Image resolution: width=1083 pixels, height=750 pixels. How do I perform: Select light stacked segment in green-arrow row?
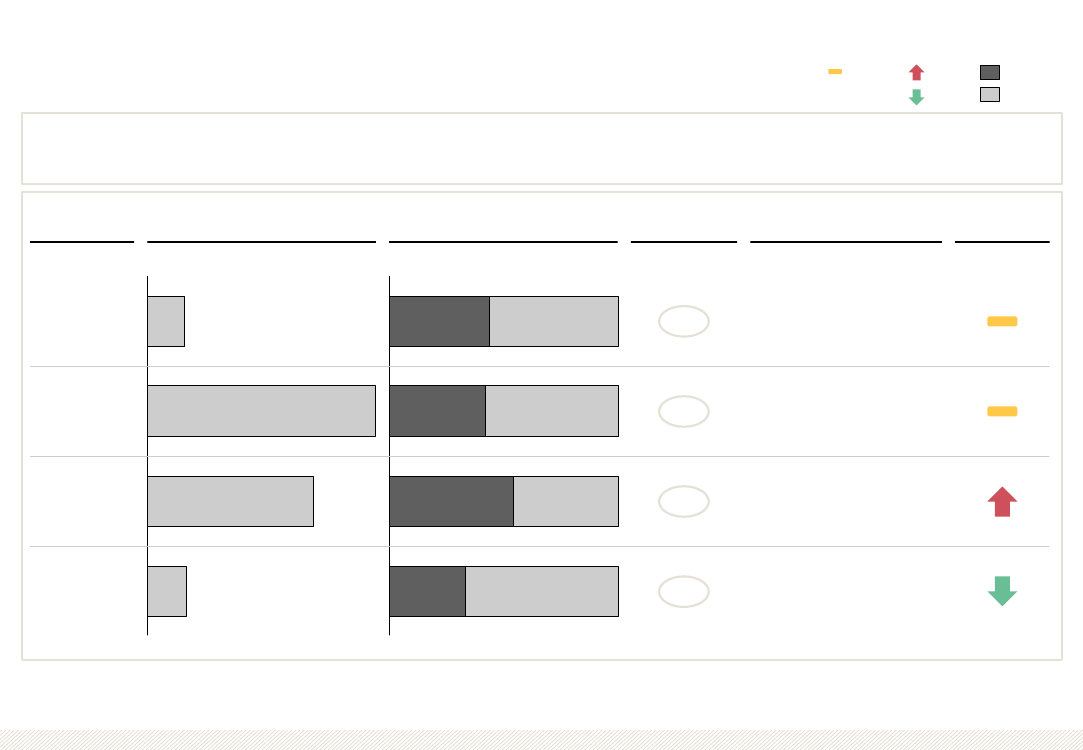click(542, 592)
